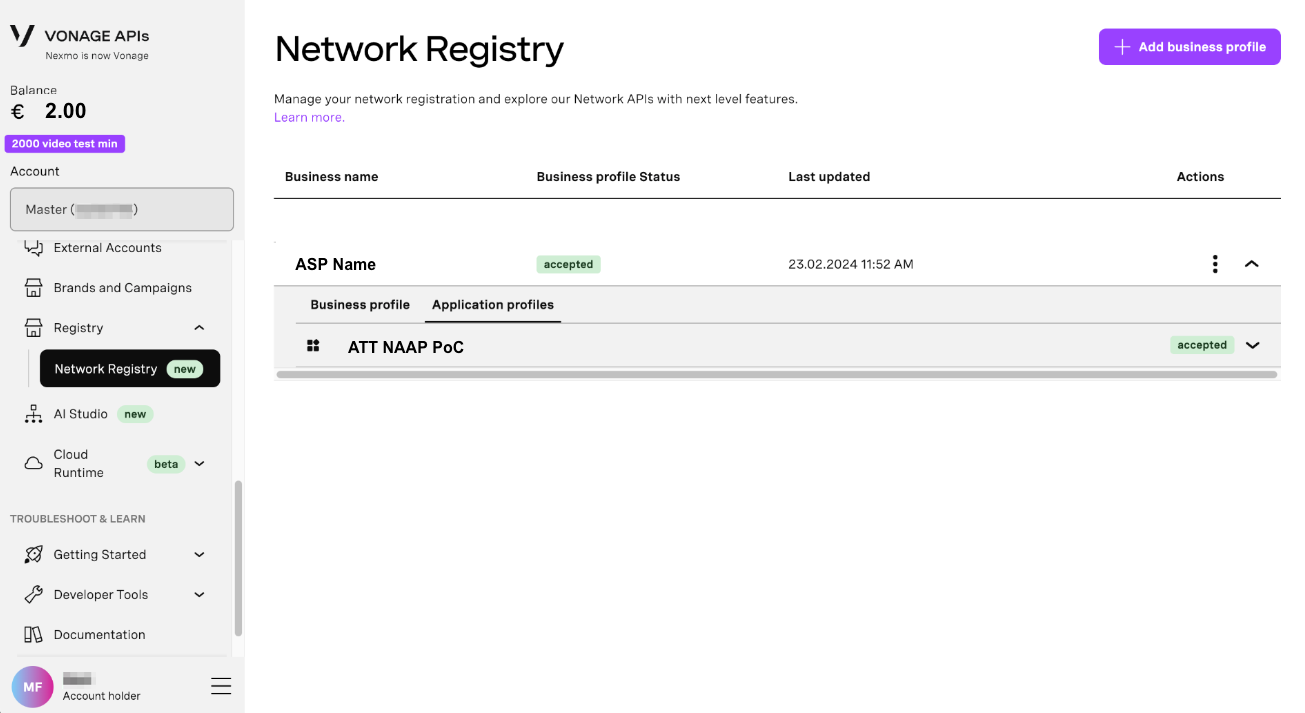Open AI Studio from the sidebar

tap(80, 413)
